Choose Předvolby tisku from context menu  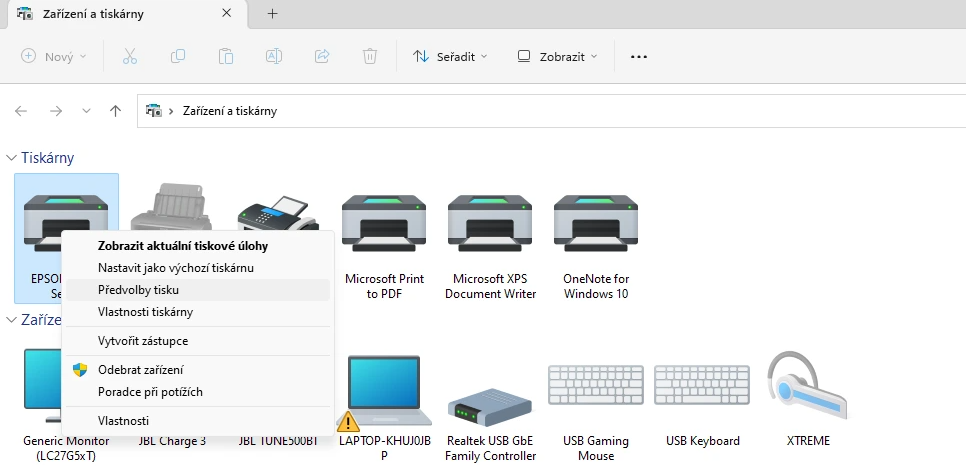pyautogui.click(x=138, y=290)
